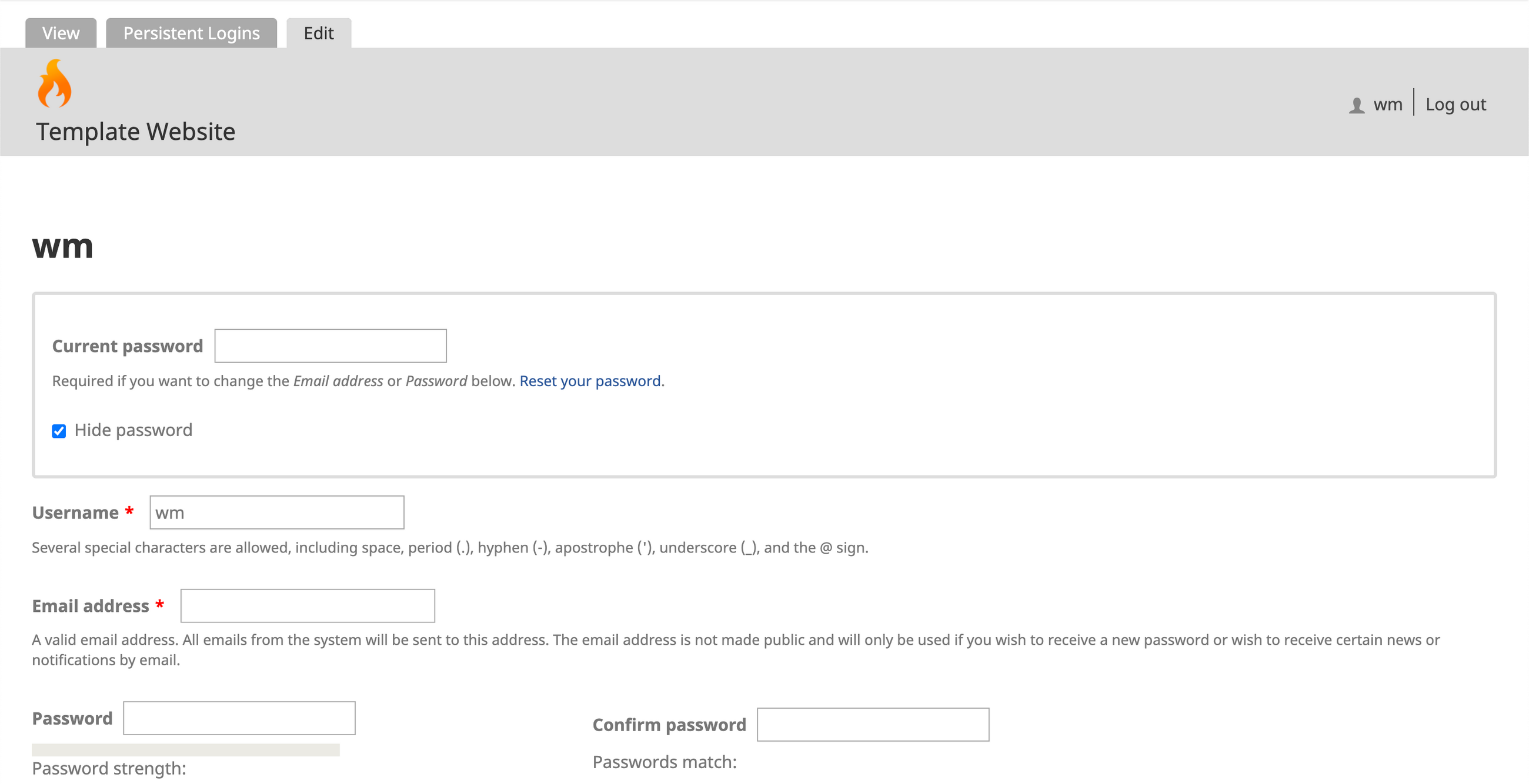Open the Persistent Logins tab

pyautogui.click(x=191, y=33)
